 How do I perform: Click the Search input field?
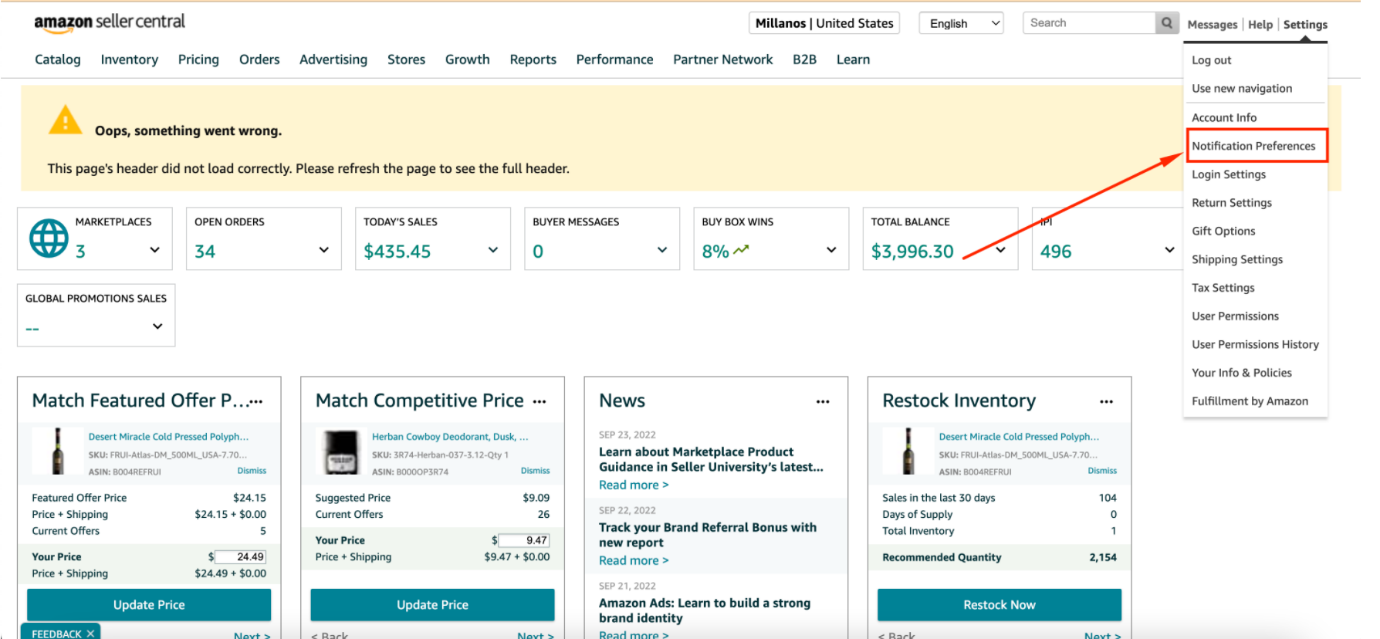1089,23
